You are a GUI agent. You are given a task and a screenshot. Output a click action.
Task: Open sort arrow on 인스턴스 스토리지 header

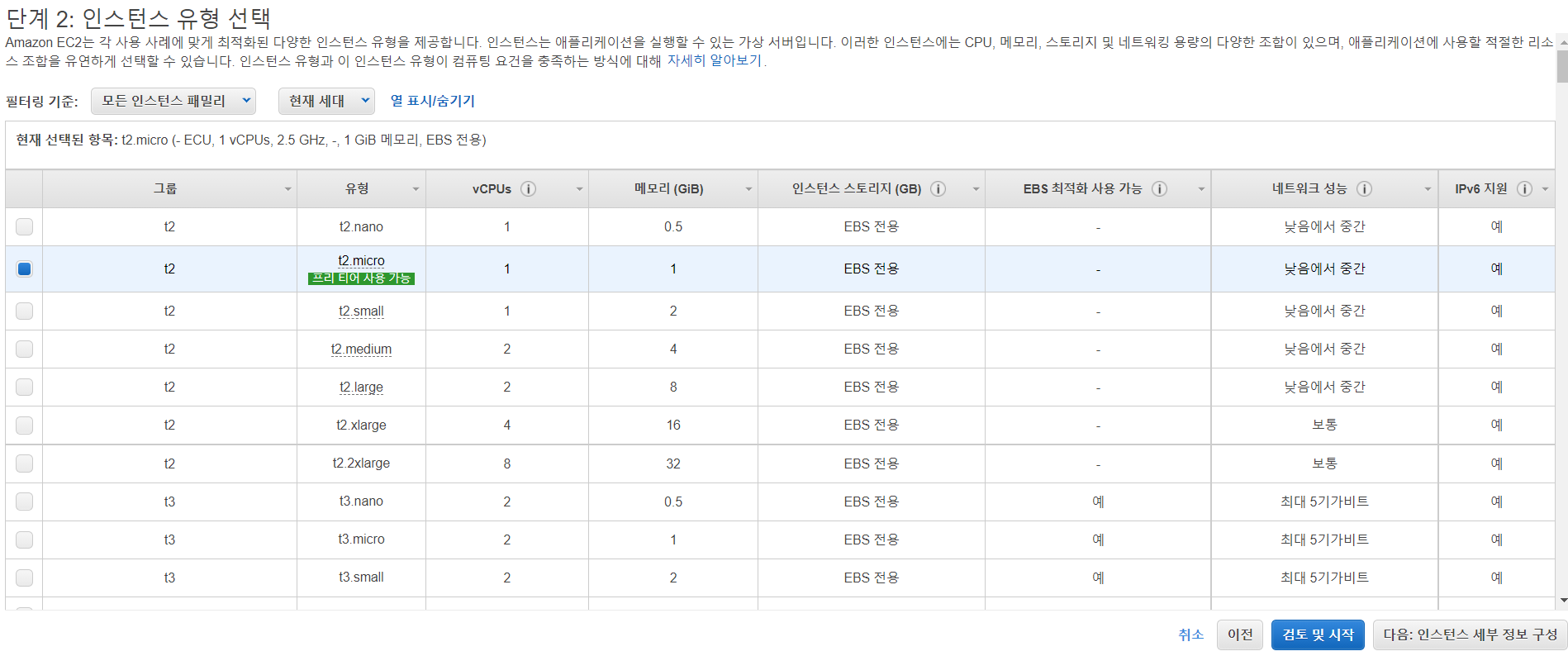click(x=976, y=189)
